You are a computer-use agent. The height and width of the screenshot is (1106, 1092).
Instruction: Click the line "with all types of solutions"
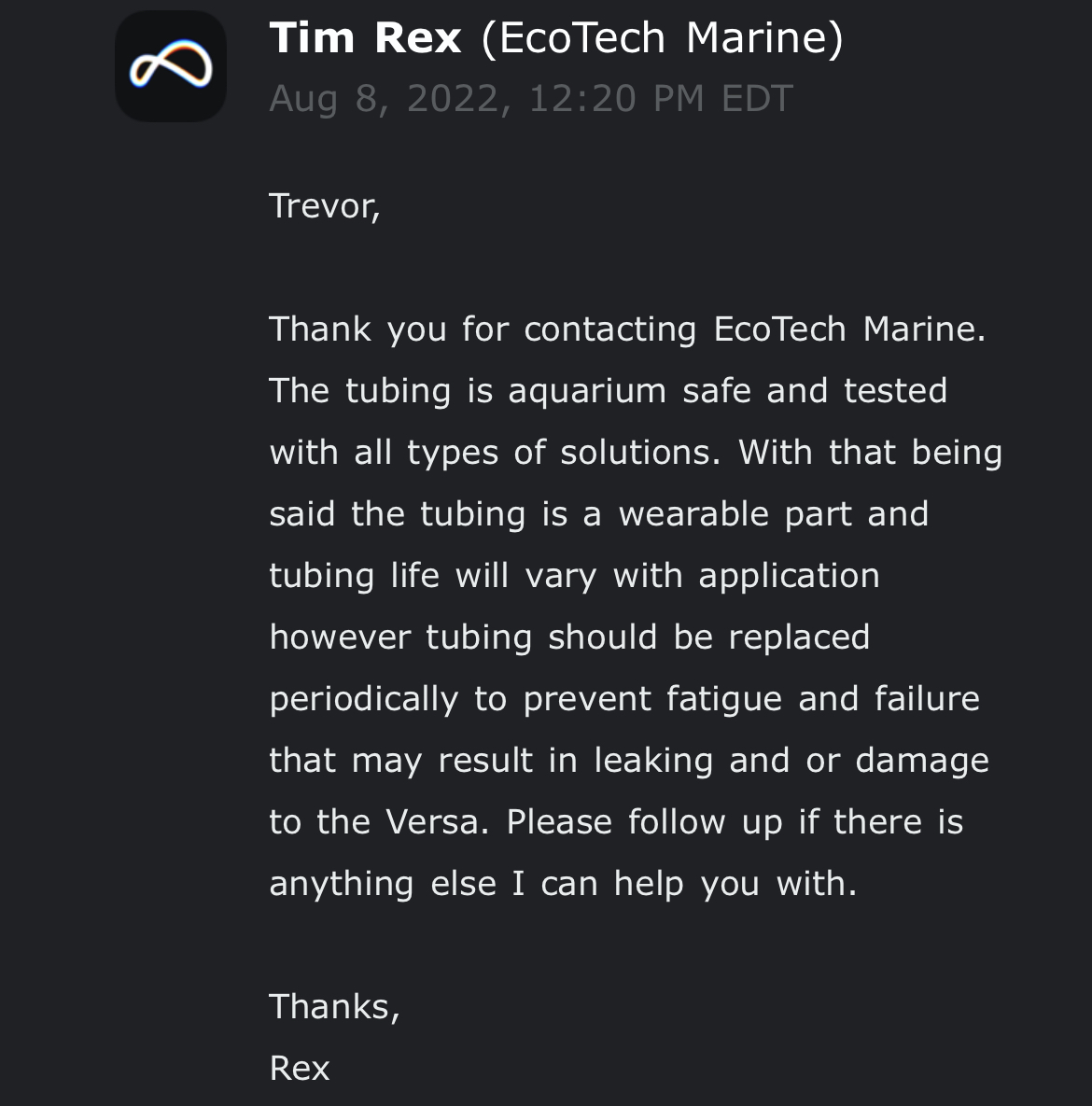tap(495, 453)
